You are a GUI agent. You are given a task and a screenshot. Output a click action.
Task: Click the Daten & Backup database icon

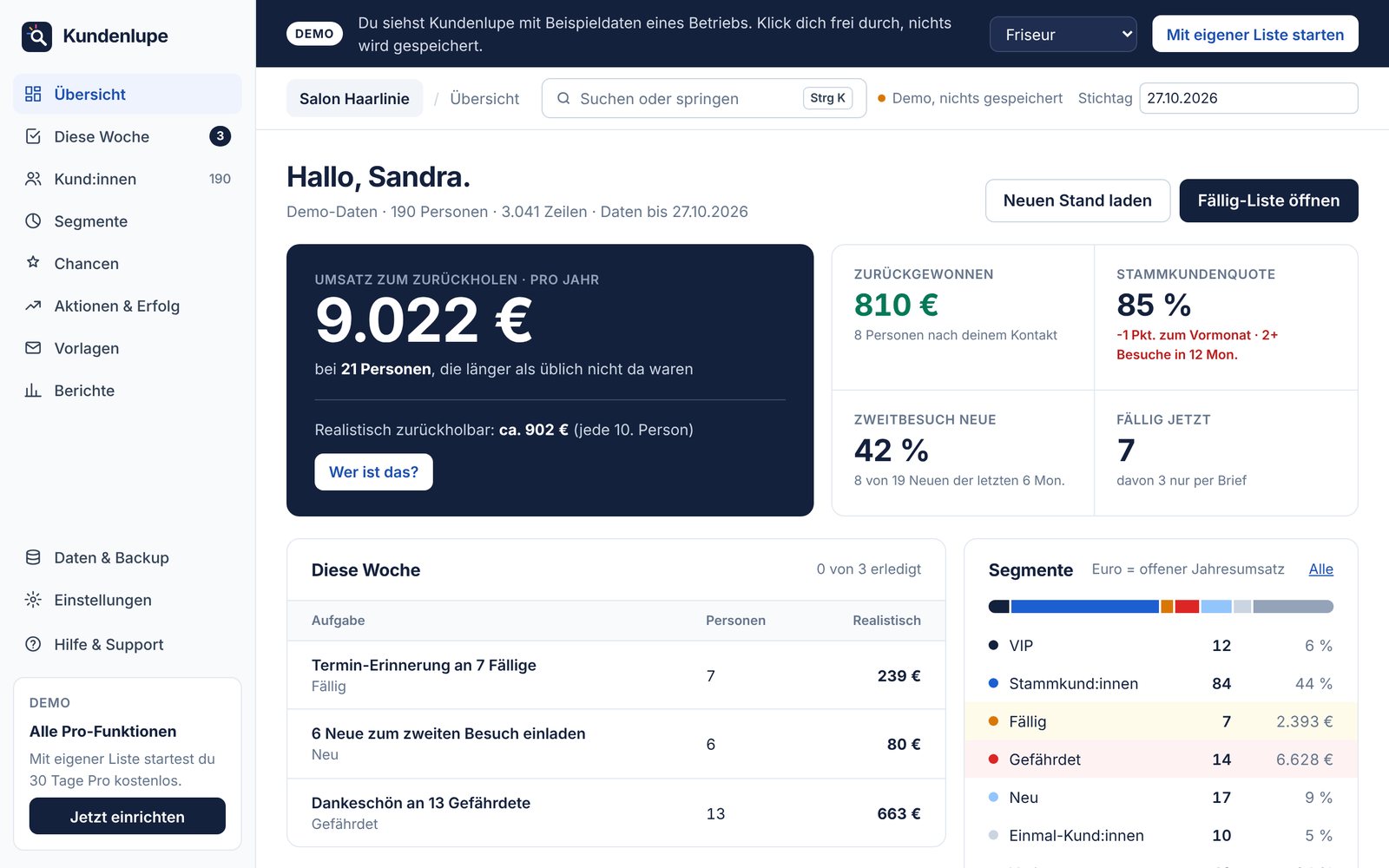33,557
